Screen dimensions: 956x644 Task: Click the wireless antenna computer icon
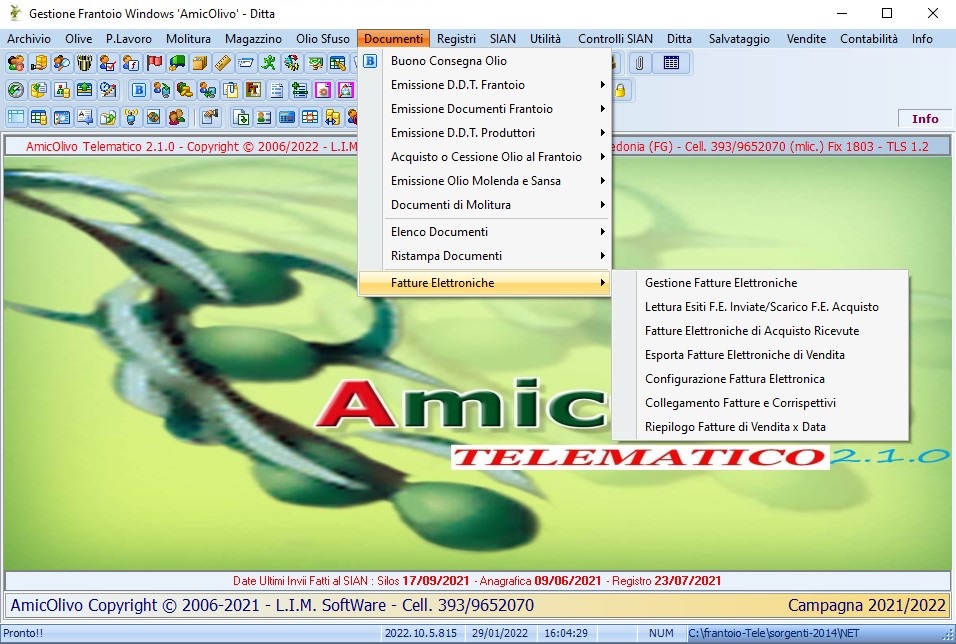pos(130,117)
